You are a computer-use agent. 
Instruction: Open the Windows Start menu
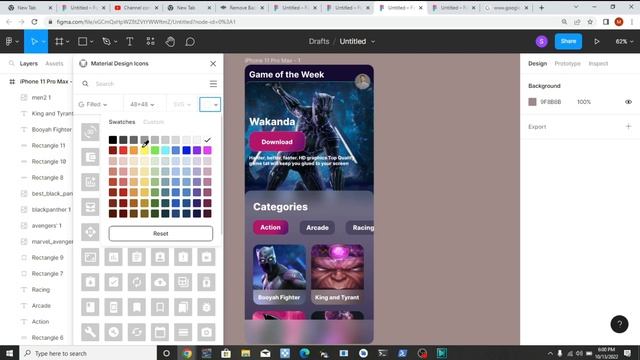point(9,353)
